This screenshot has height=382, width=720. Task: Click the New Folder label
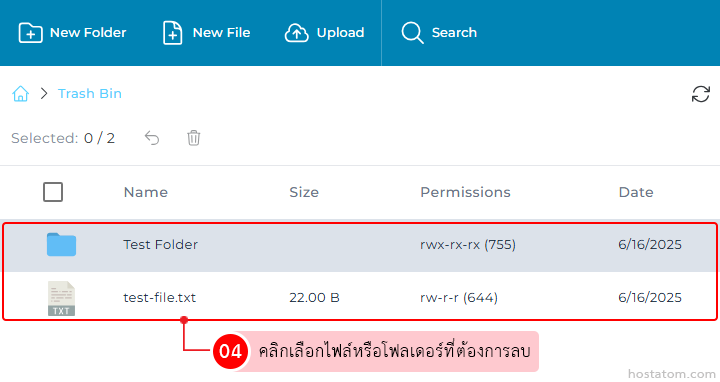88,33
